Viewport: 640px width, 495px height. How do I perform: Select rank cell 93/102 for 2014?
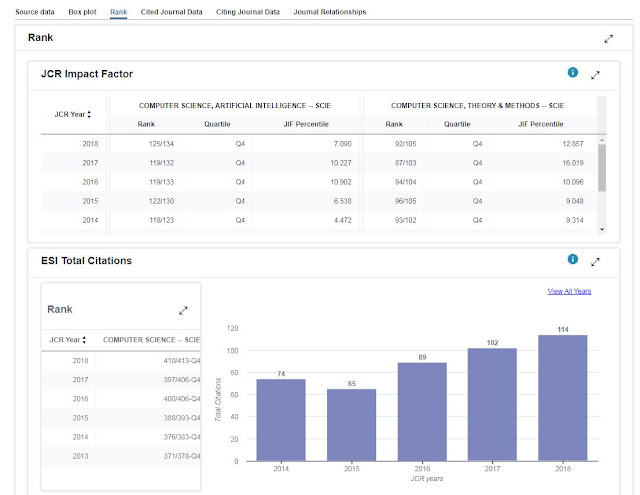405,220
